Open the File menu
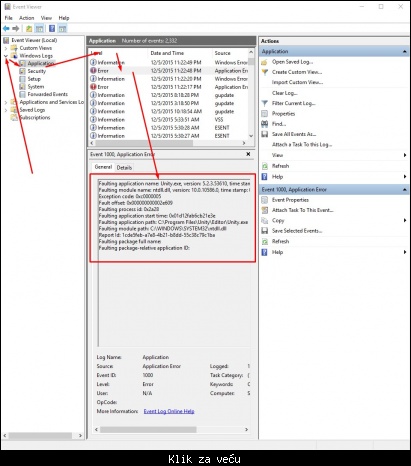This screenshot has width=411, height=466. [x=9, y=18]
